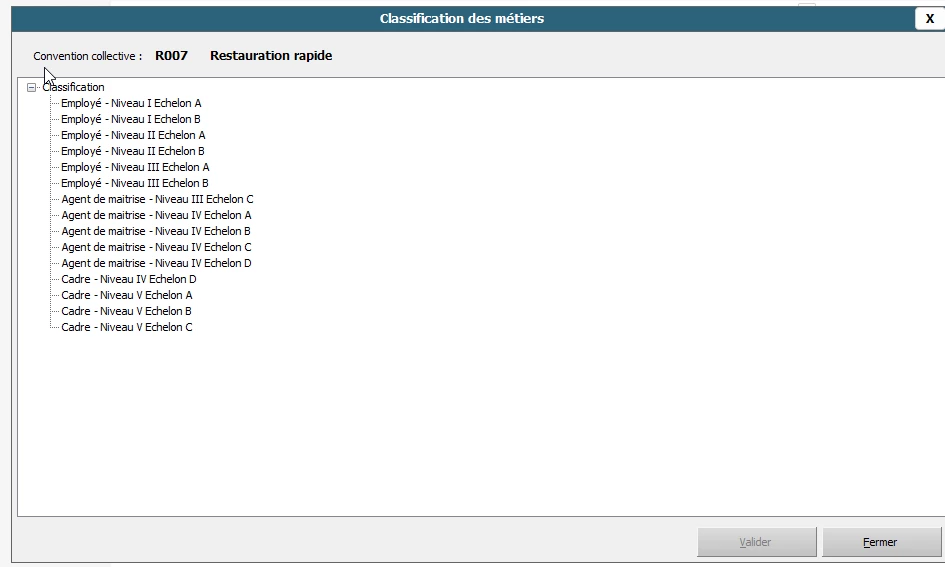Click the Classification root label
The height and width of the screenshot is (567, 945).
pos(73,87)
